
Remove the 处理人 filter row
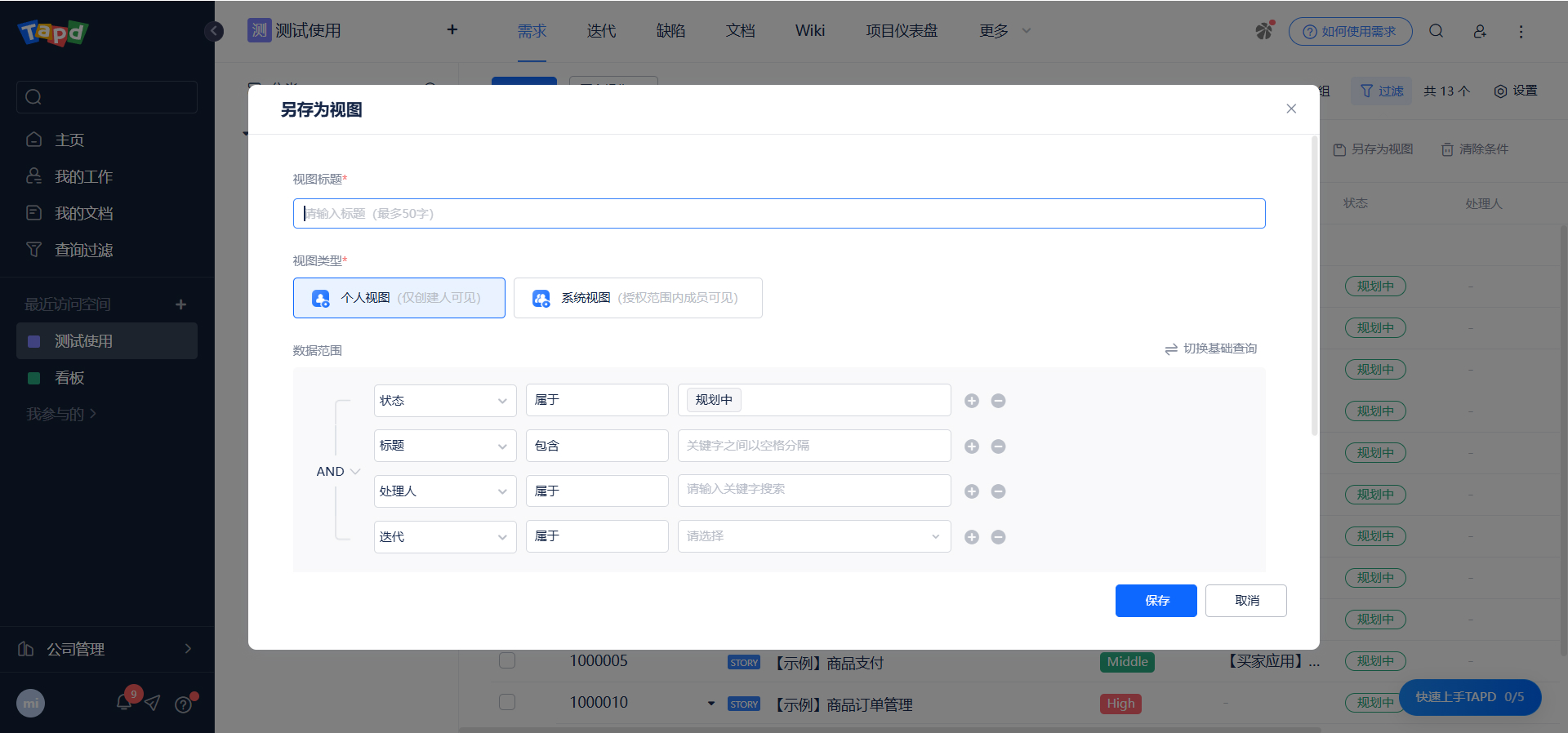click(x=998, y=491)
